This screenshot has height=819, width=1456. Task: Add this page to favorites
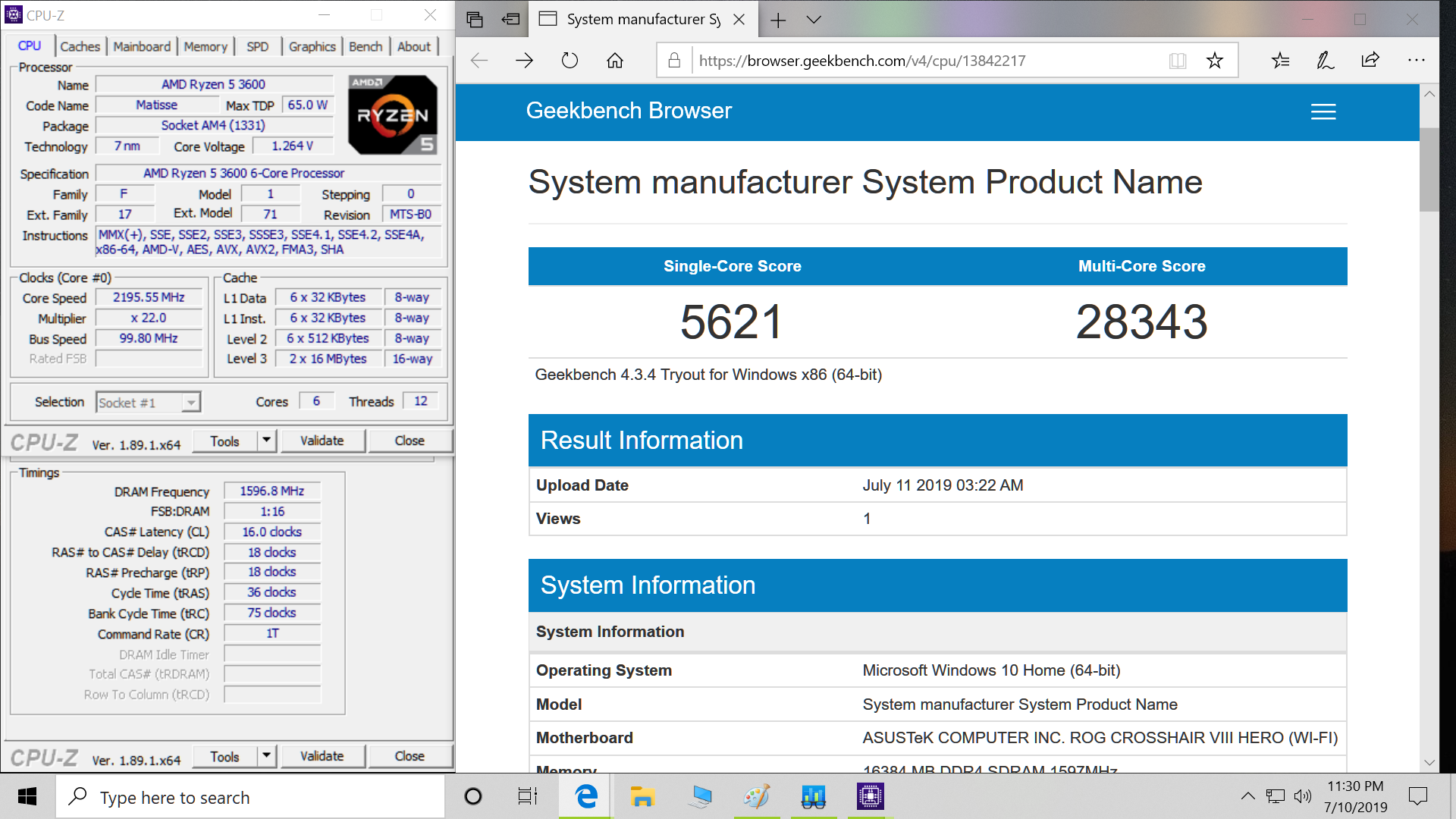(x=1215, y=61)
